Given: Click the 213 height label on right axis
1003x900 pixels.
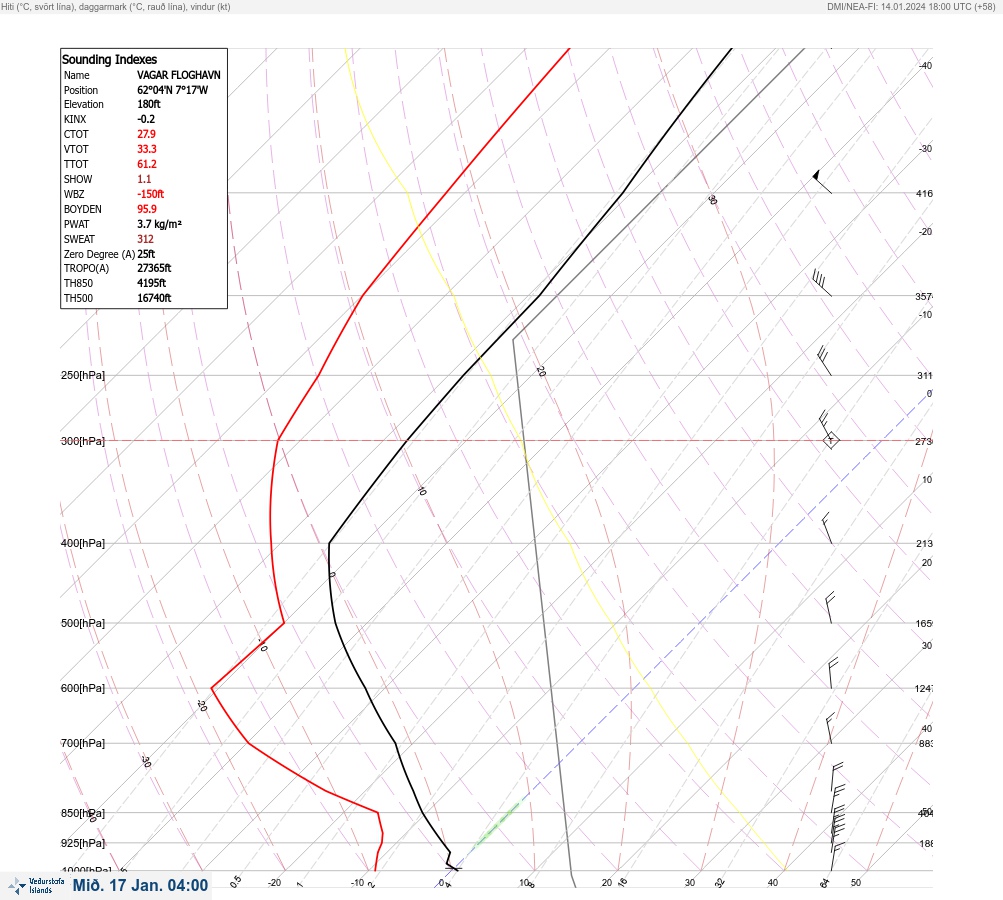Looking at the screenshot, I should tap(924, 544).
